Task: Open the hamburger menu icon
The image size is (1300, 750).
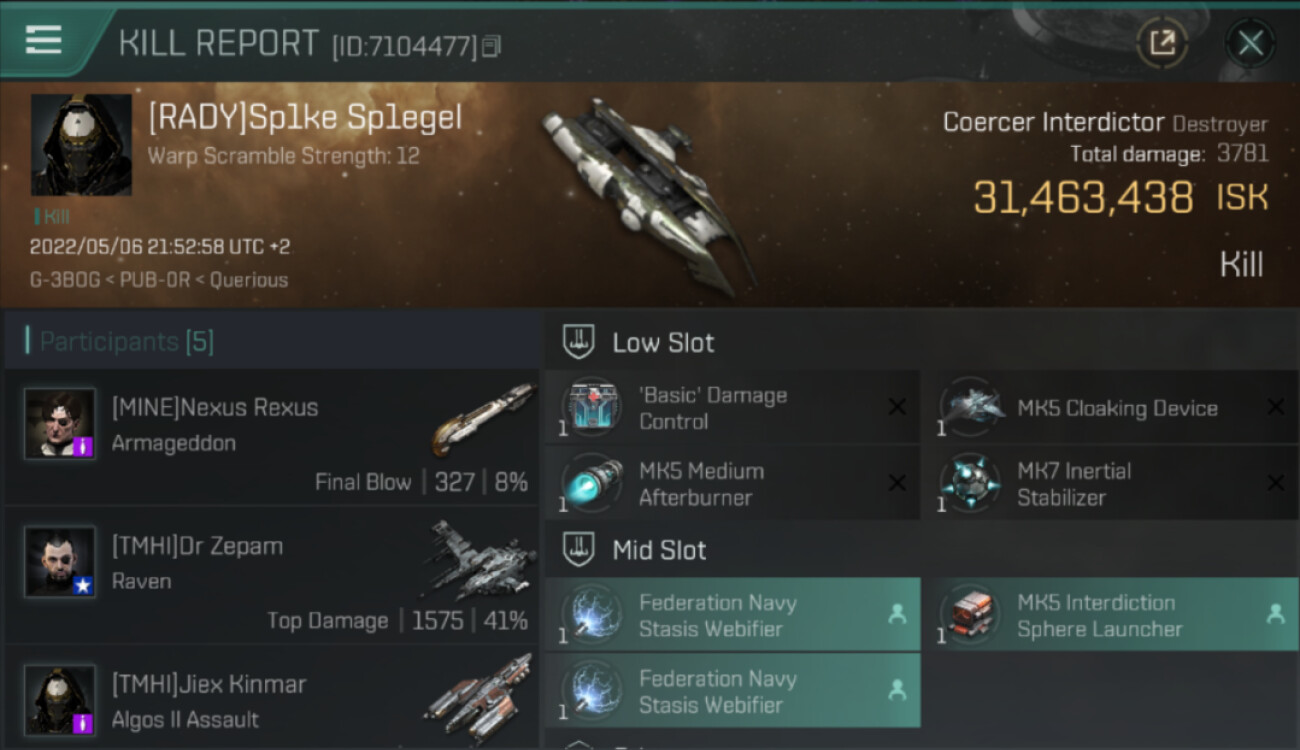Action: pos(44,40)
